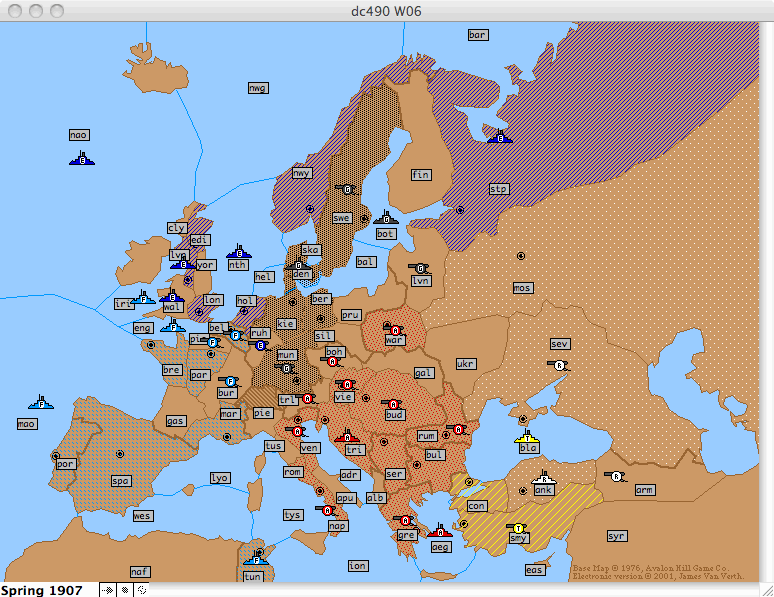This screenshot has height=597, width=774.
Task: Select the French fleet in the Mid-Atlantic
Action: tap(41, 402)
